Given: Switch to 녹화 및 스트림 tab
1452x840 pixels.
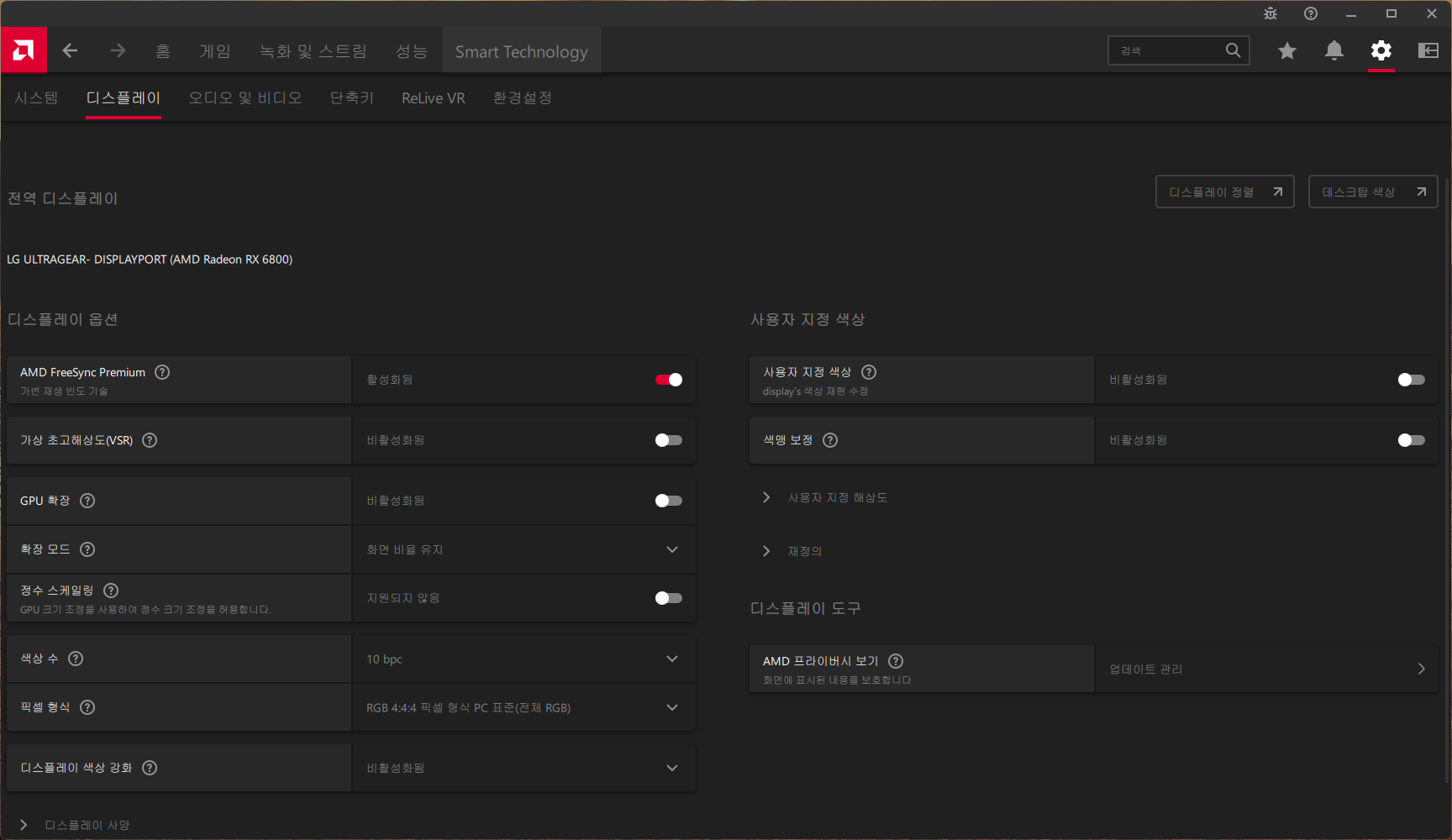Looking at the screenshot, I should (313, 51).
